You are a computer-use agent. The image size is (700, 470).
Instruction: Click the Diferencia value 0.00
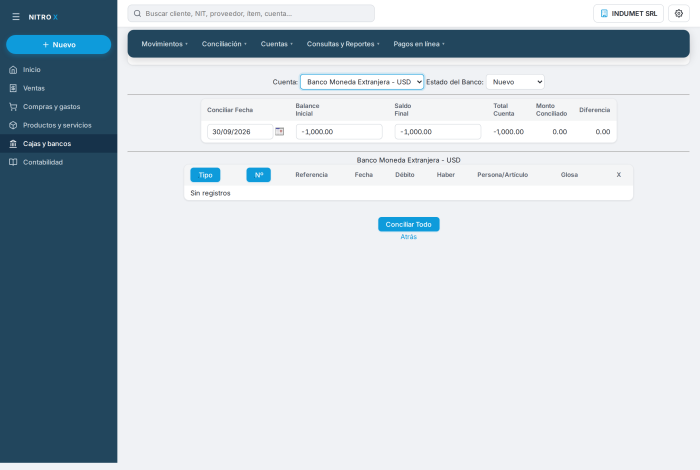click(x=603, y=132)
